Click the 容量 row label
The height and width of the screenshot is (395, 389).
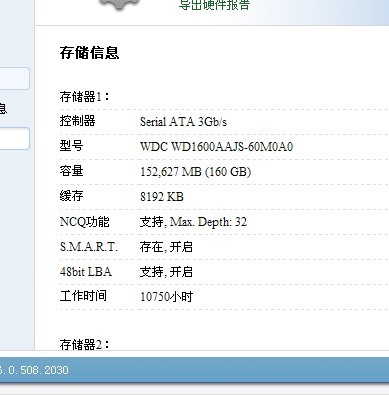pos(71,171)
